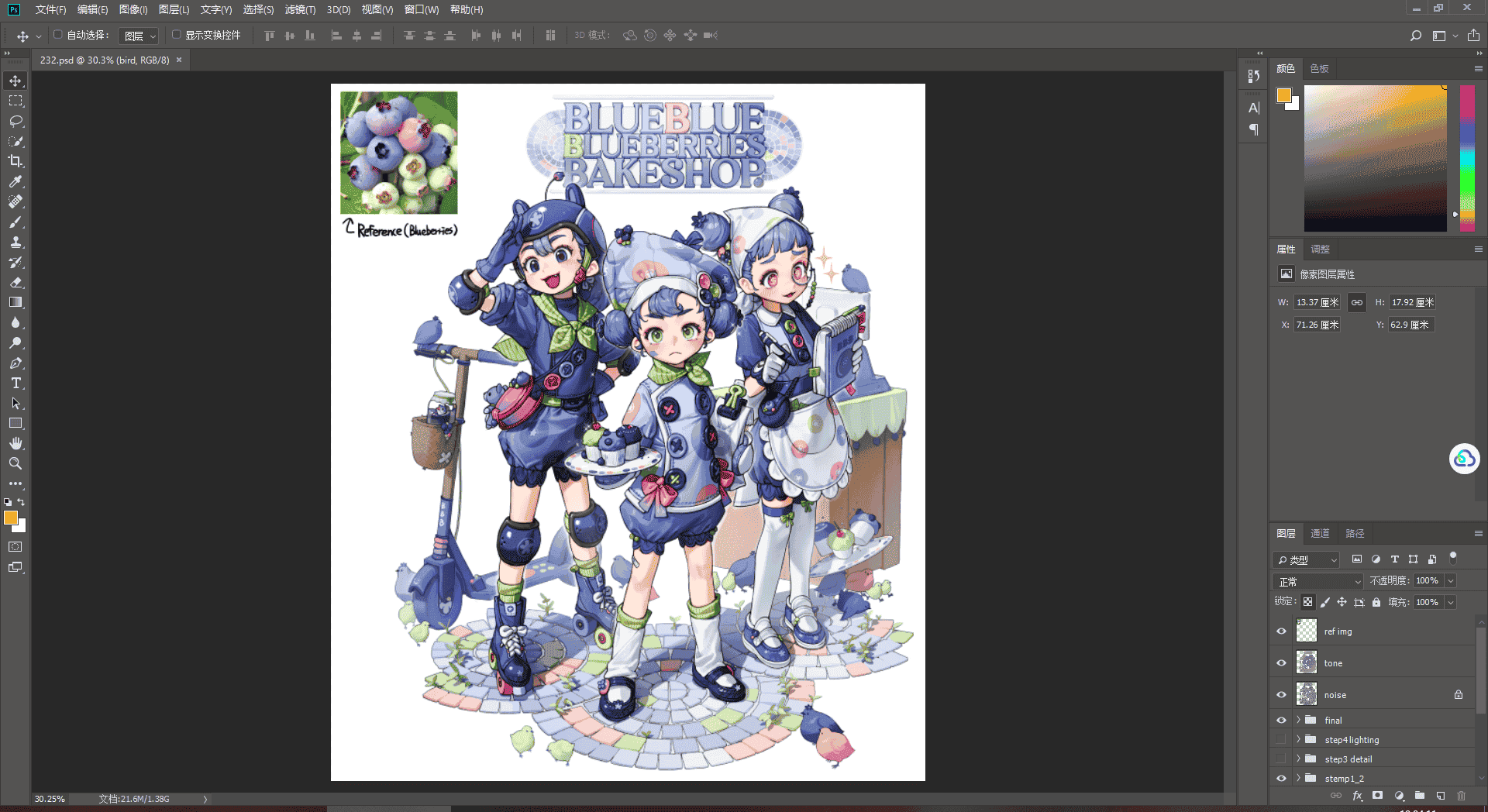Screen dimensions: 1488x812
Task: Select the Zoom tool
Action: point(15,463)
